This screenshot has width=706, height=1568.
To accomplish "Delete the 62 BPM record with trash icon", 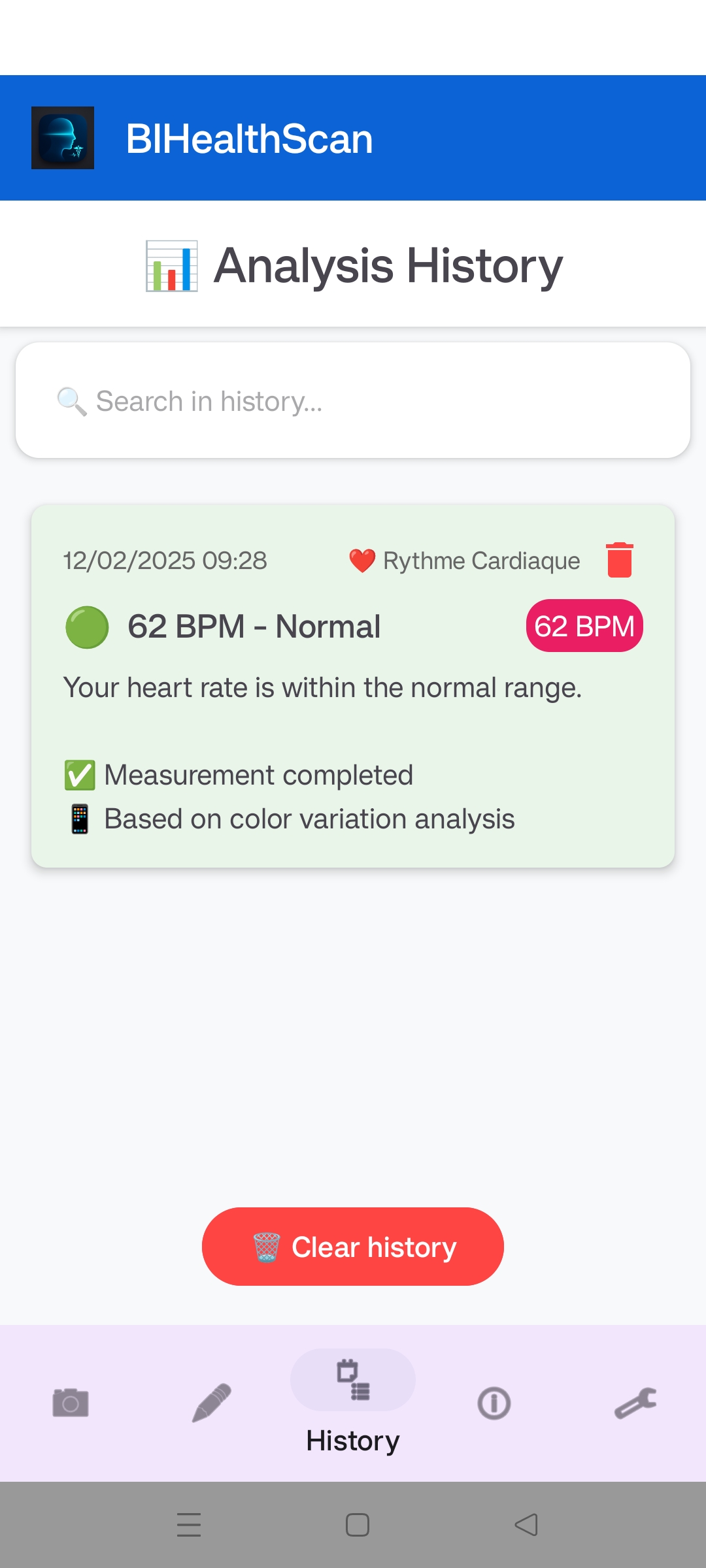I will pos(619,560).
